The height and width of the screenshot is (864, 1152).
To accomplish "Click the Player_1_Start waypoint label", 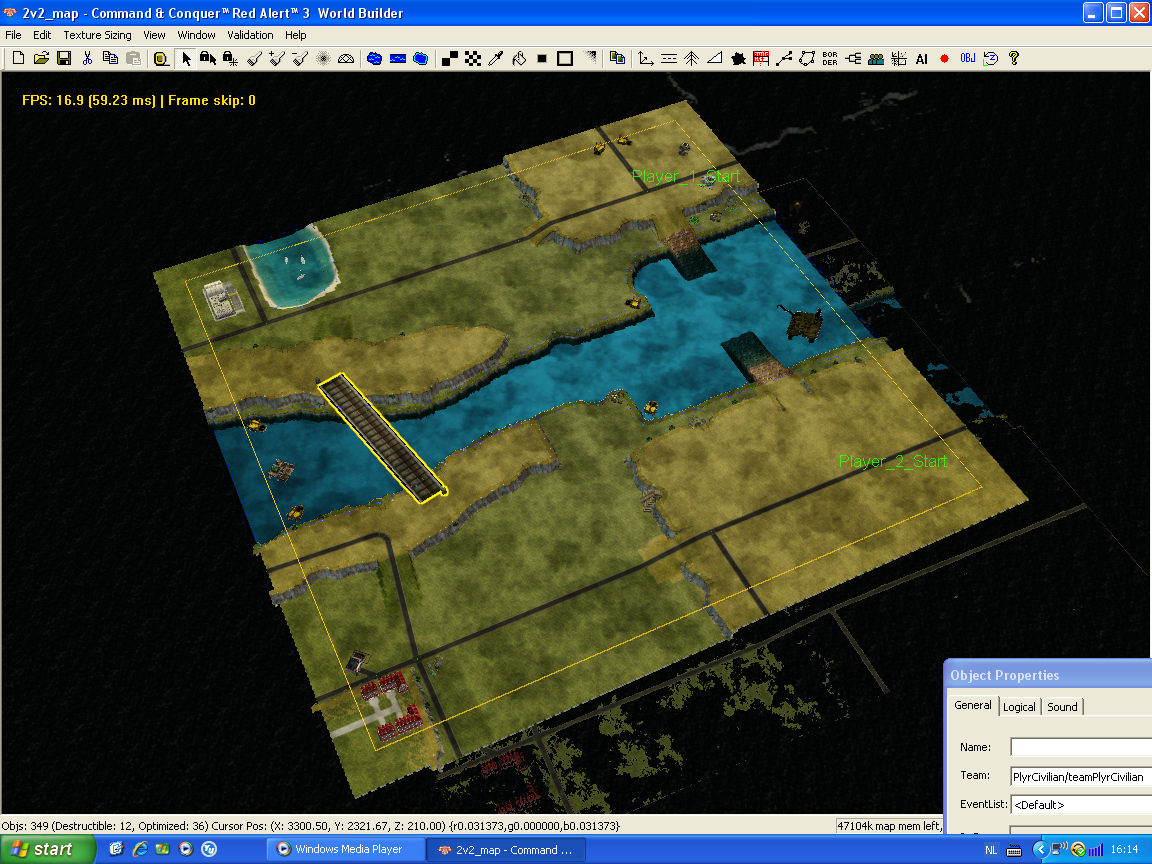I will pyautogui.click(x=685, y=176).
